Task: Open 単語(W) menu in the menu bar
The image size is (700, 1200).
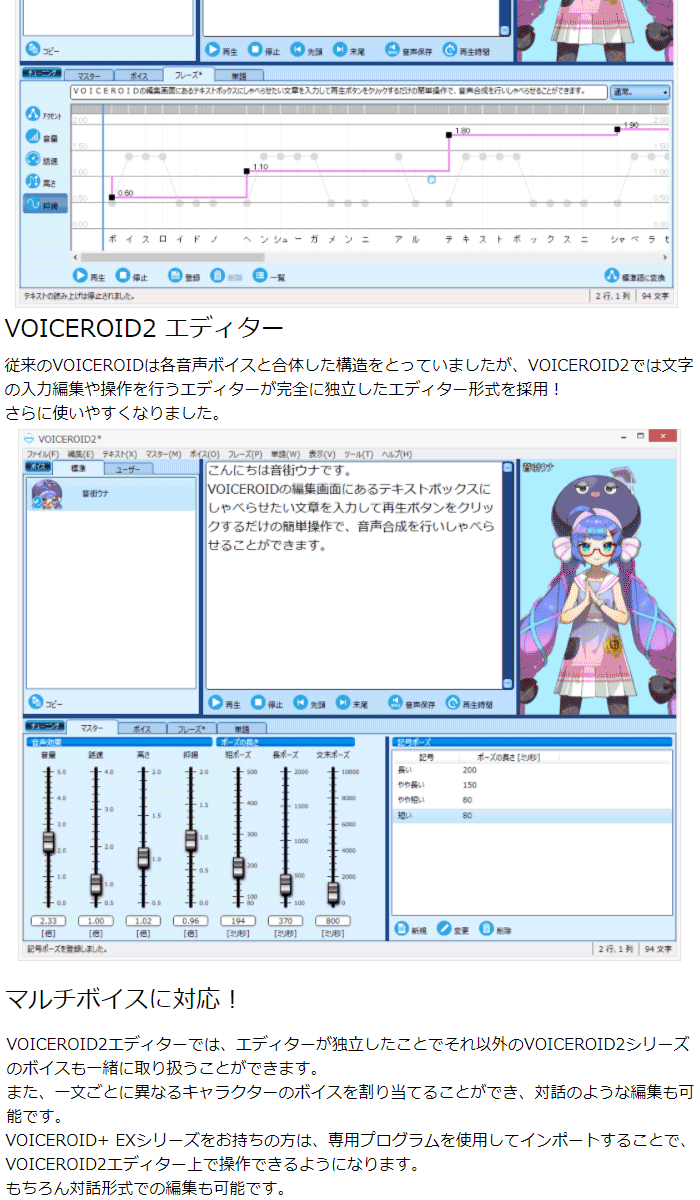Action: [285, 454]
